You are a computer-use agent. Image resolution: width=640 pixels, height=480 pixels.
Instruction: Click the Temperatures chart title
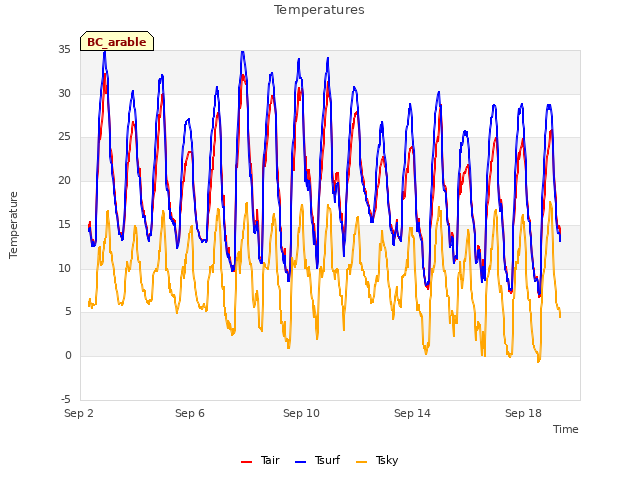pyautogui.click(x=319, y=10)
